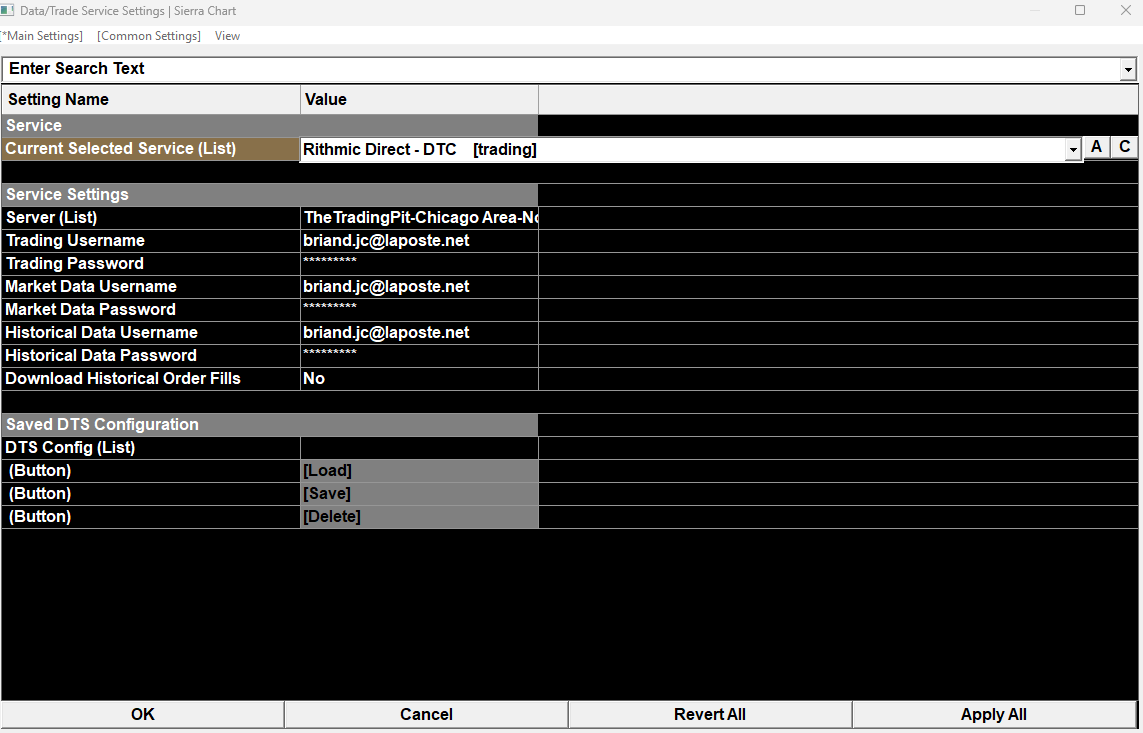Click the [Delete] button

pyautogui.click(x=419, y=517)
